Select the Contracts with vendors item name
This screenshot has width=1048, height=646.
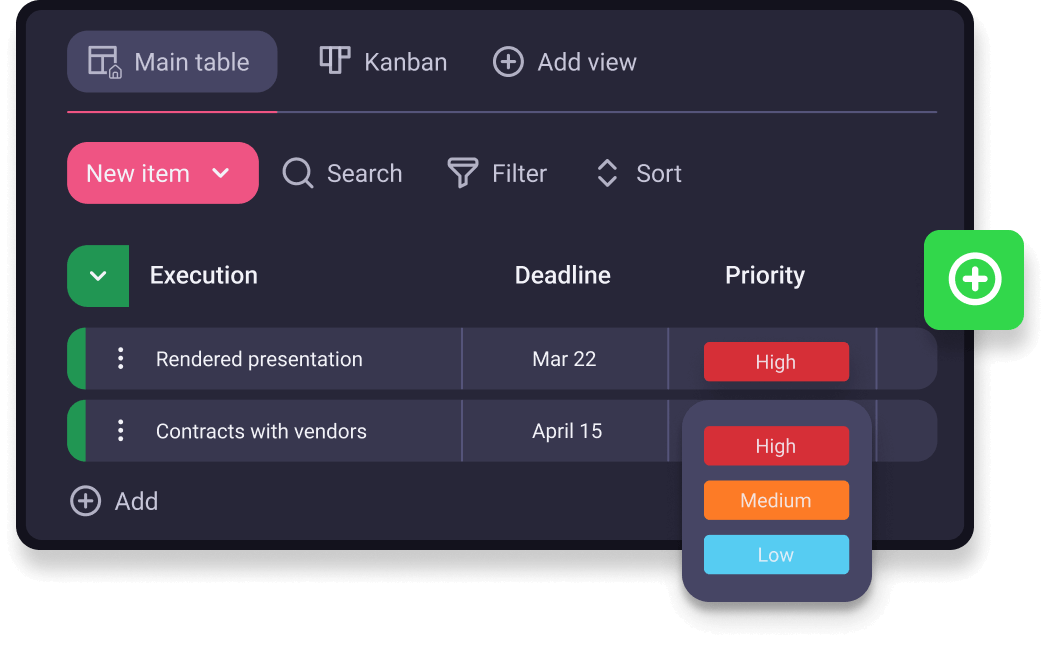point(261,431)
